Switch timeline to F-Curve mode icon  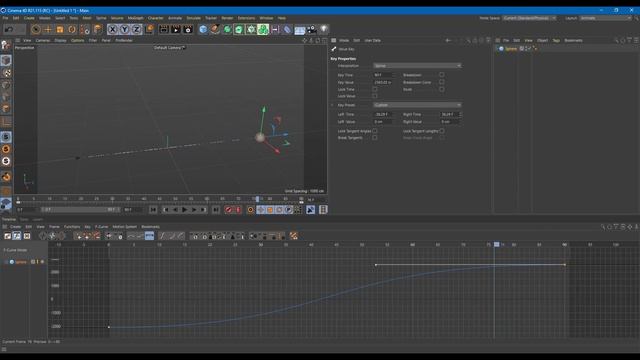(x=17, y=236)
